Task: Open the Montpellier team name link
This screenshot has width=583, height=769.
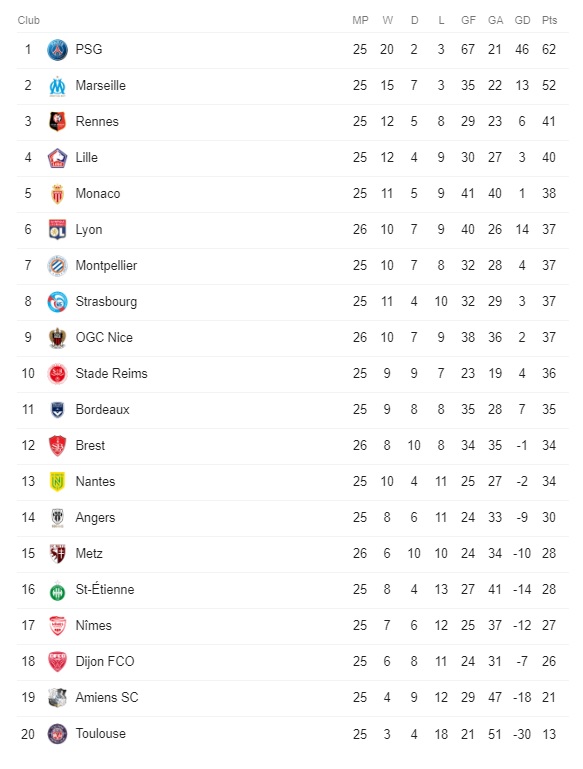Action: coord(106,265)
